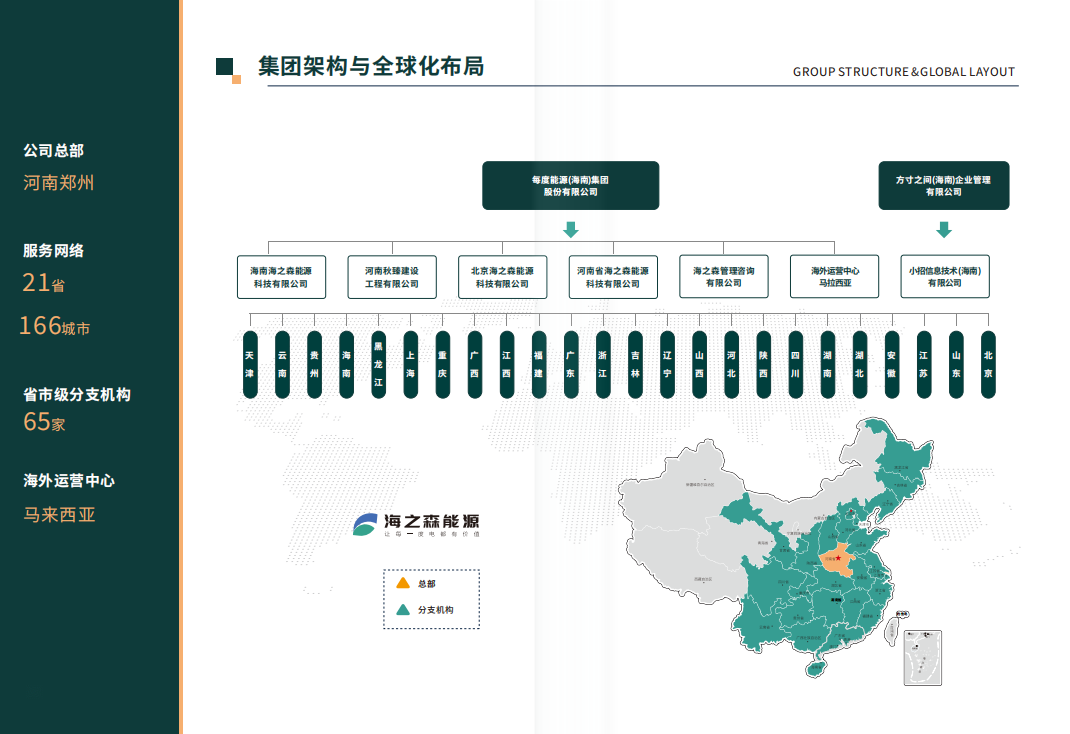Image resolution: width=1070 pixels, height=734 pixels.
Task: Select the 贵州 province pill
Action: click(315, 364)
